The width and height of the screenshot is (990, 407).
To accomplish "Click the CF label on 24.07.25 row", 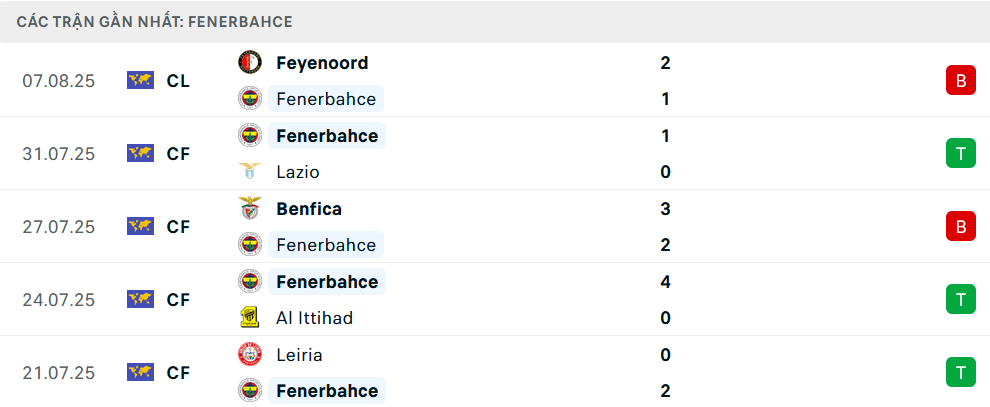I will 178,300.
